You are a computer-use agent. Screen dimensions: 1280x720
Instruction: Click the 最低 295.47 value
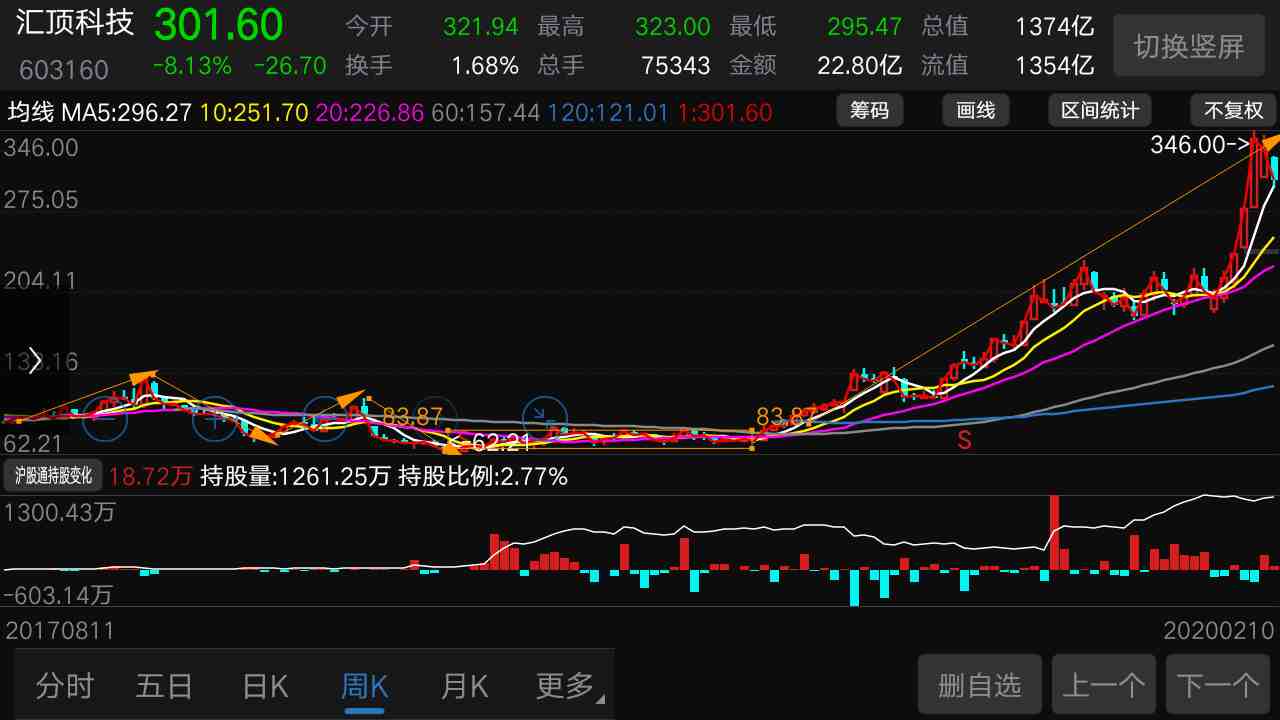click(865, 27)
